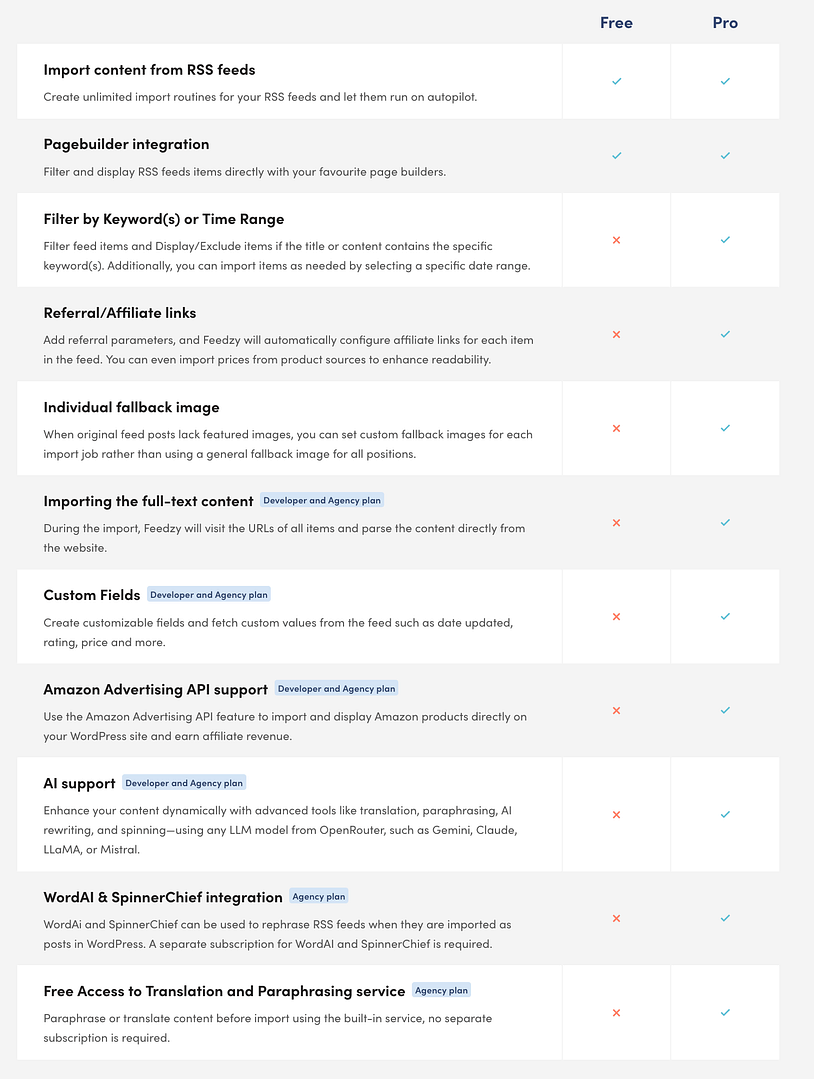Click the Free red cross for Filter by Keyword(s)
The width and height of the screenshot is (814, 1079).
point(616,240)
